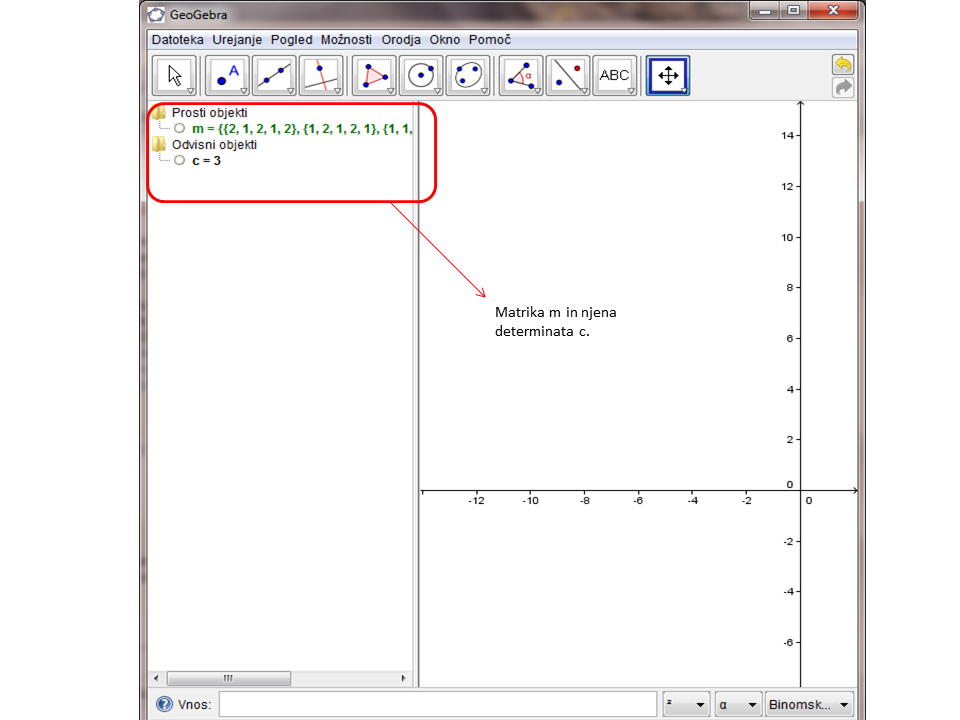The image size is (960, 720).
Task: Toggle visibility of matrix m
Action: click(x=180, y=127)
